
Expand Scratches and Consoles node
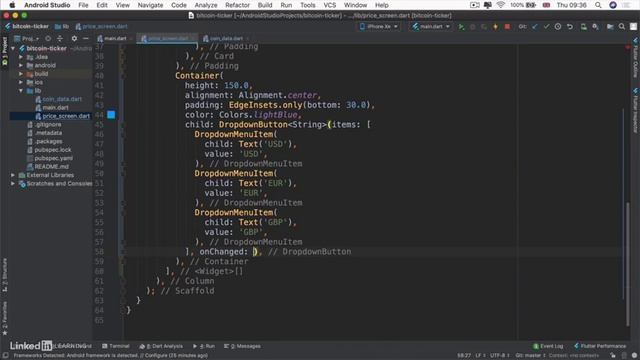click(x=13, y=184)
